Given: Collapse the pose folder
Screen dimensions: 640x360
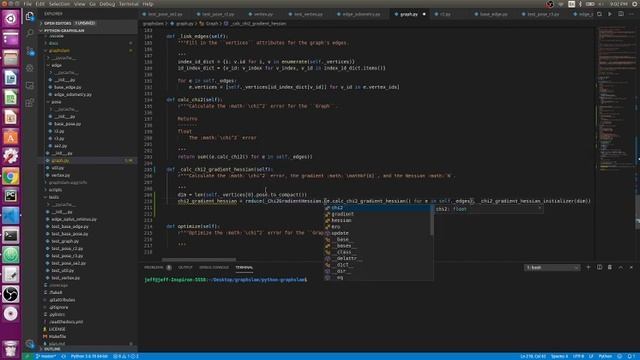Looking at the screenshot, I should point(88,102).
